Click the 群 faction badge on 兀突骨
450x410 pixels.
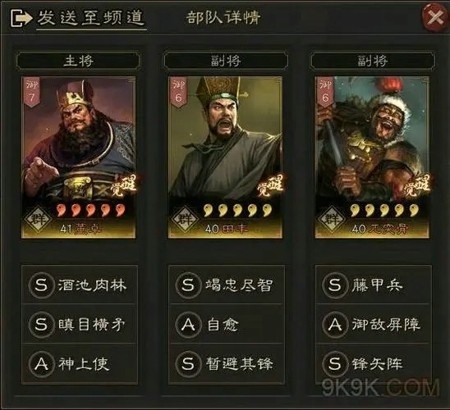pyautogui.click(x=332, y=220)
